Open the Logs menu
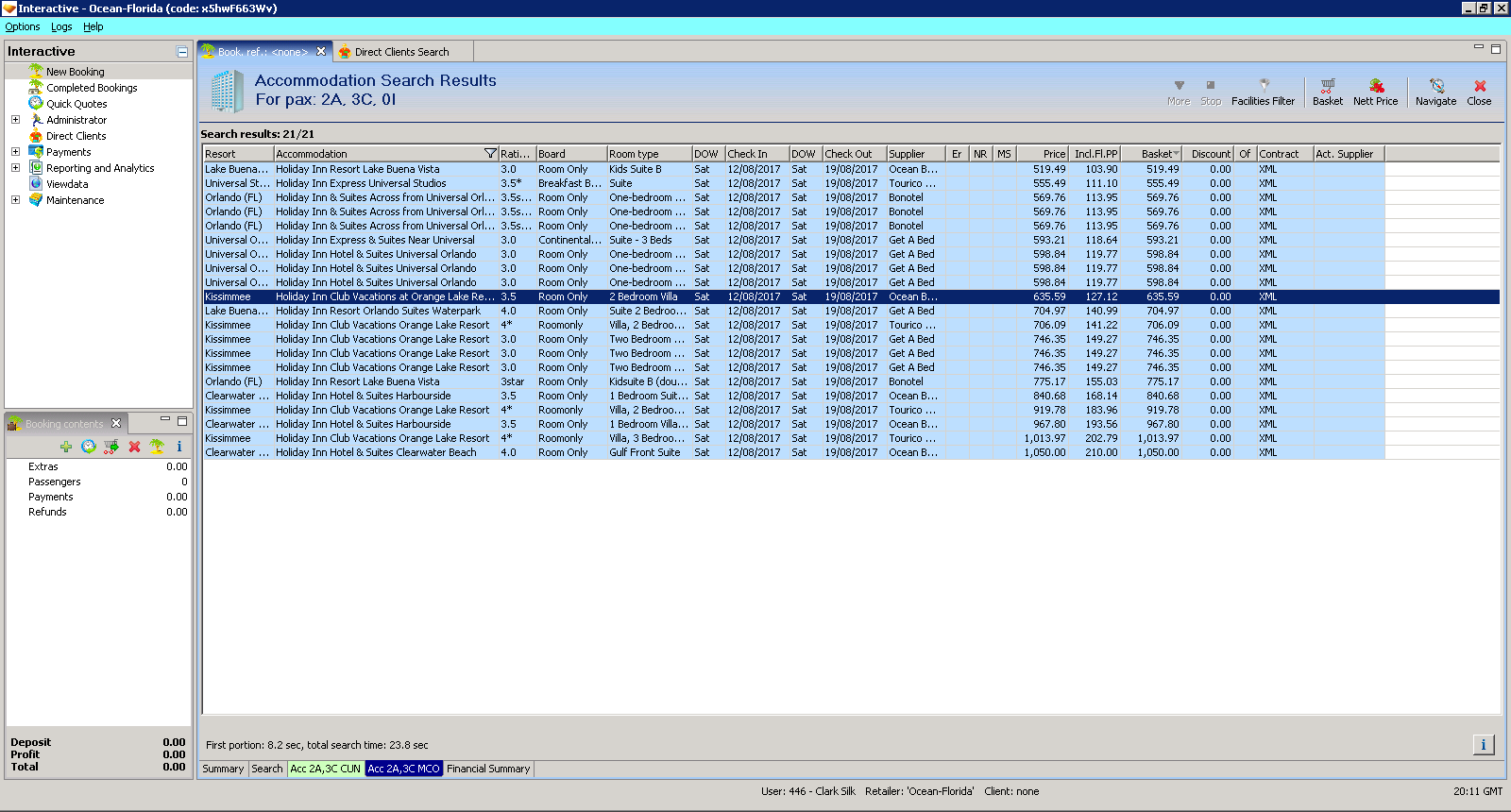1511x812 pixels. 61,26
